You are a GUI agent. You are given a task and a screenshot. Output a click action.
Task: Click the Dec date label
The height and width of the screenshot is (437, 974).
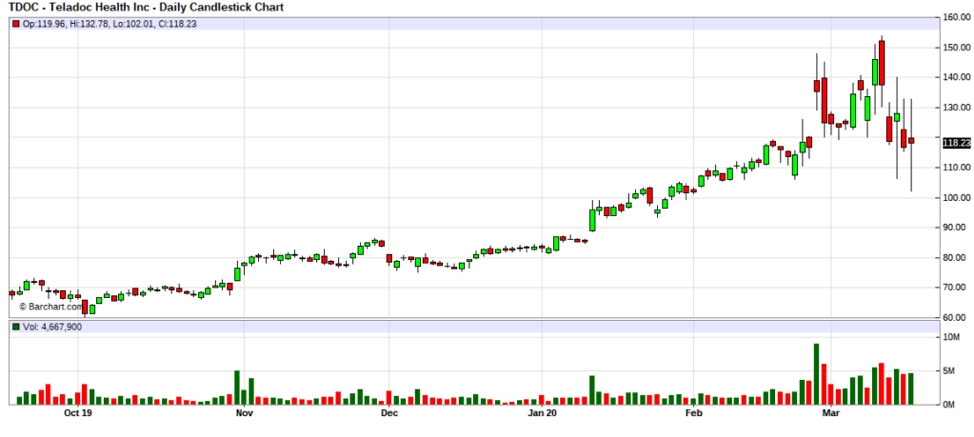click(389, 412)
